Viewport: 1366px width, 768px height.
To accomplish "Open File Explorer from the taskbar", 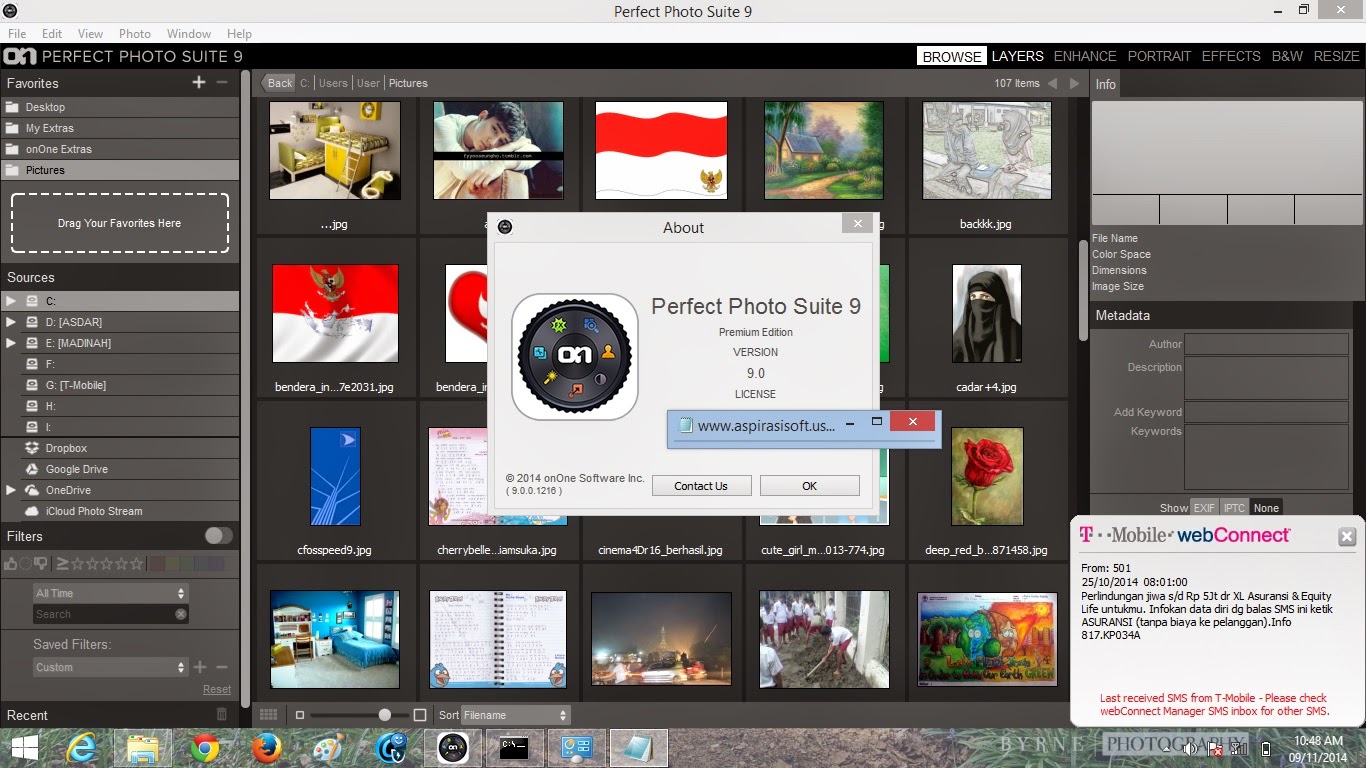I will point(143,748).
